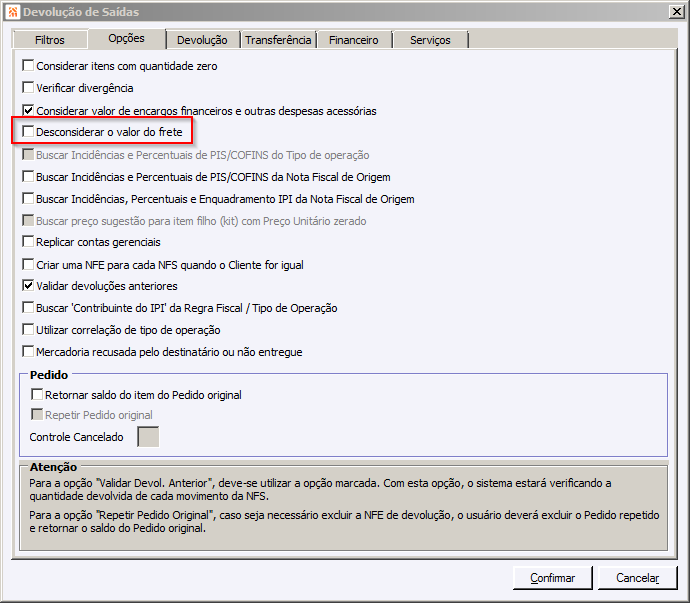Click the Atenção group heading
This screenshot has width=690, height=603.
53,467
